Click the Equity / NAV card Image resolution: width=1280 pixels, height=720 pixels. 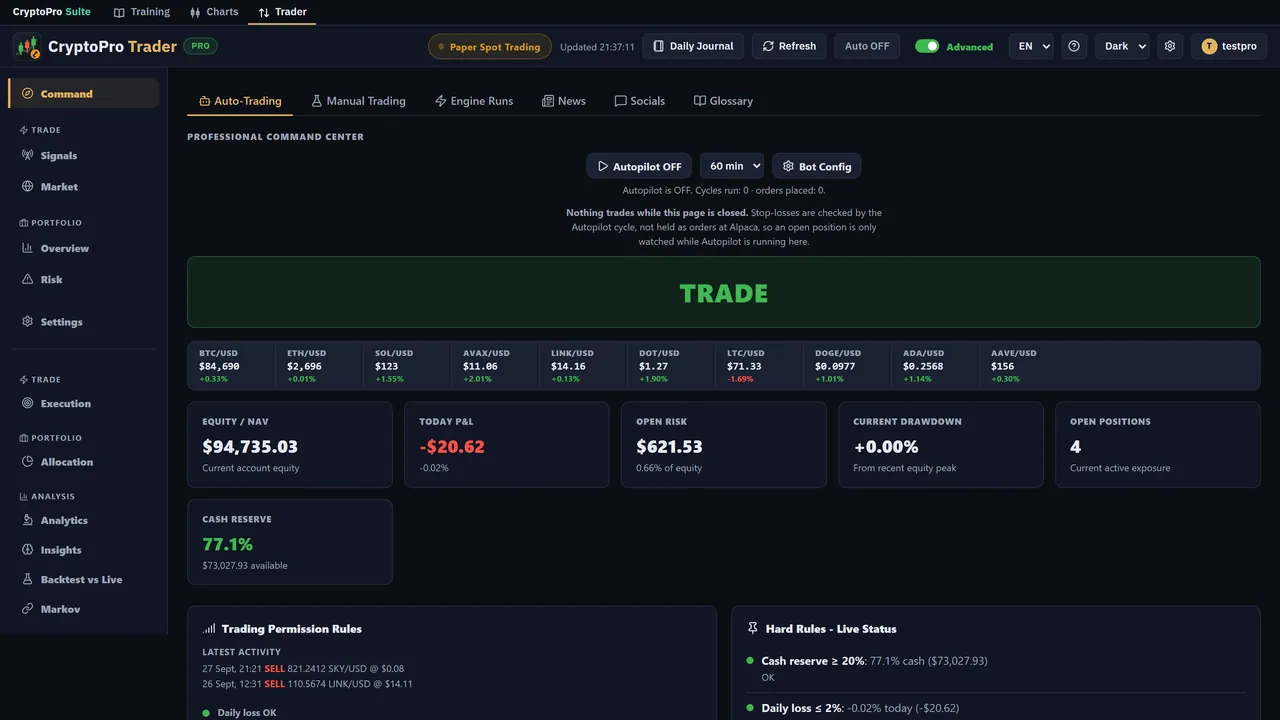coord(290,445)
